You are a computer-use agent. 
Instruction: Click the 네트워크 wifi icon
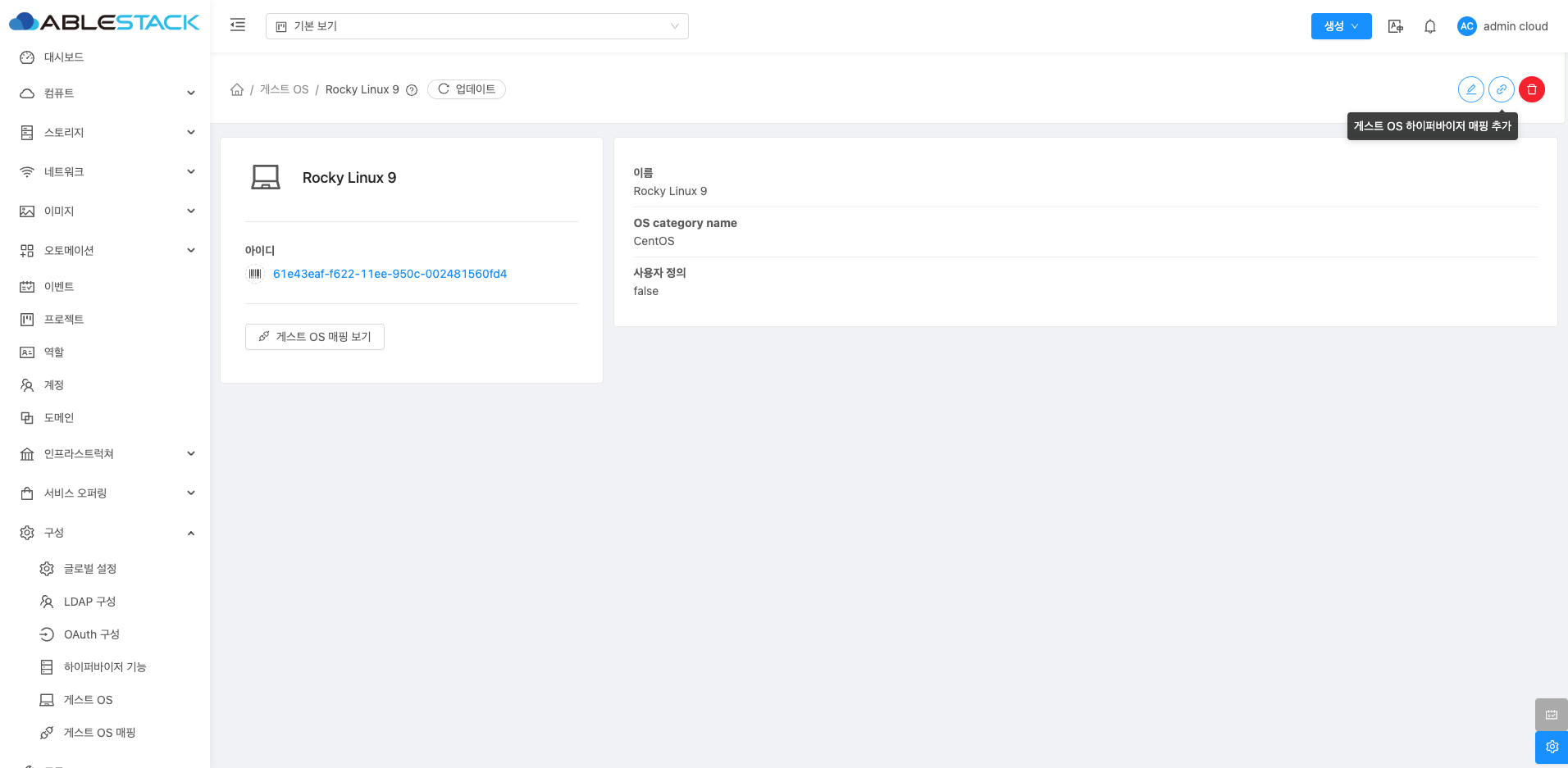(x=27, y=172)
